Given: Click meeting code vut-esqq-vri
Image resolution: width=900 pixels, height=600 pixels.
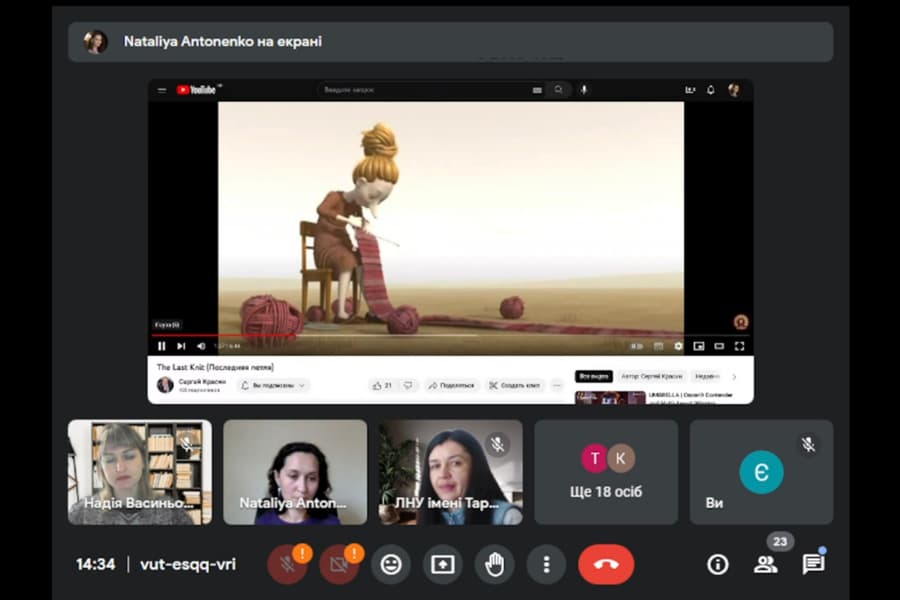Looking at the screenshot, I should pos(188,564).
